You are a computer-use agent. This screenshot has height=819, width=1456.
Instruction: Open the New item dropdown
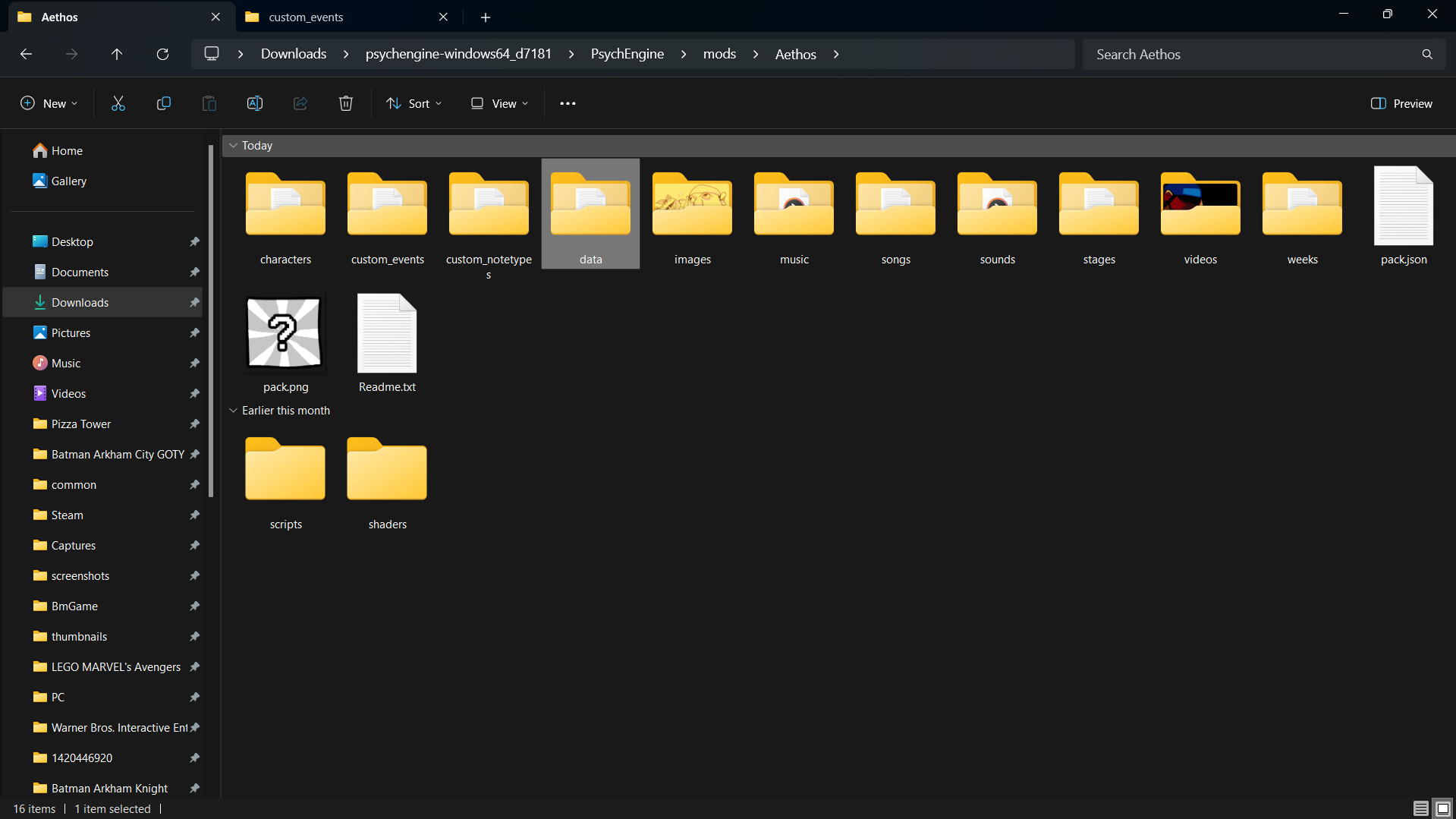point(49,103)
